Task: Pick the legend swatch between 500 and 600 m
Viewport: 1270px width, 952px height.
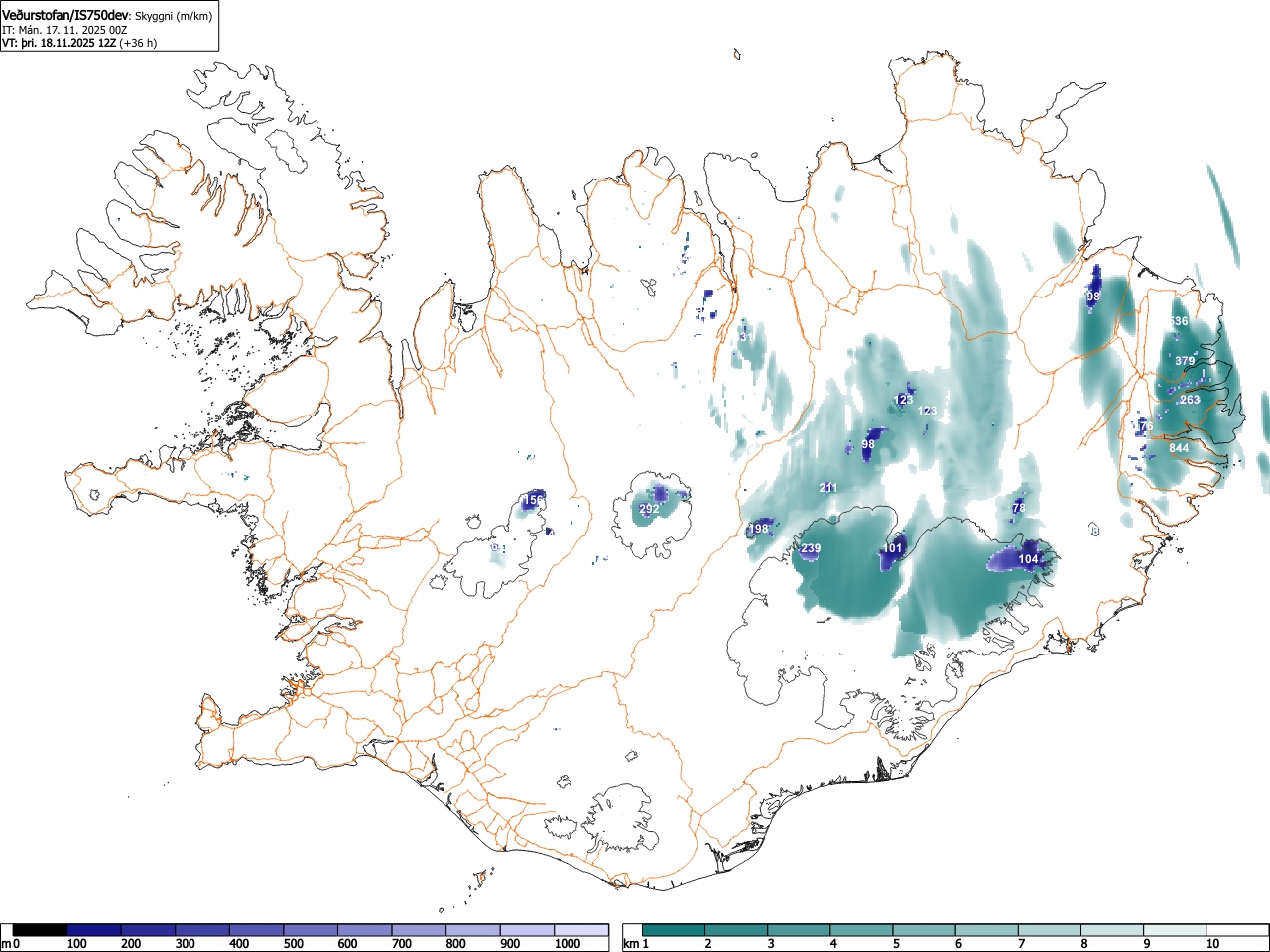Action: pyautogui.click(x=311, y=930)
